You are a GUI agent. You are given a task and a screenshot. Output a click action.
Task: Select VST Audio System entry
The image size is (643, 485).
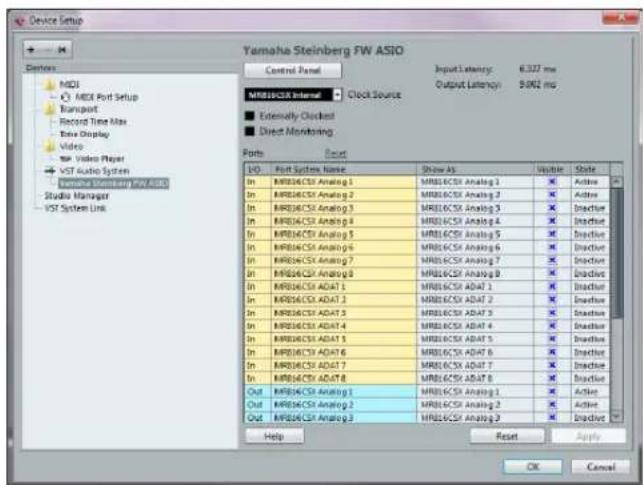tap(95, 171)
